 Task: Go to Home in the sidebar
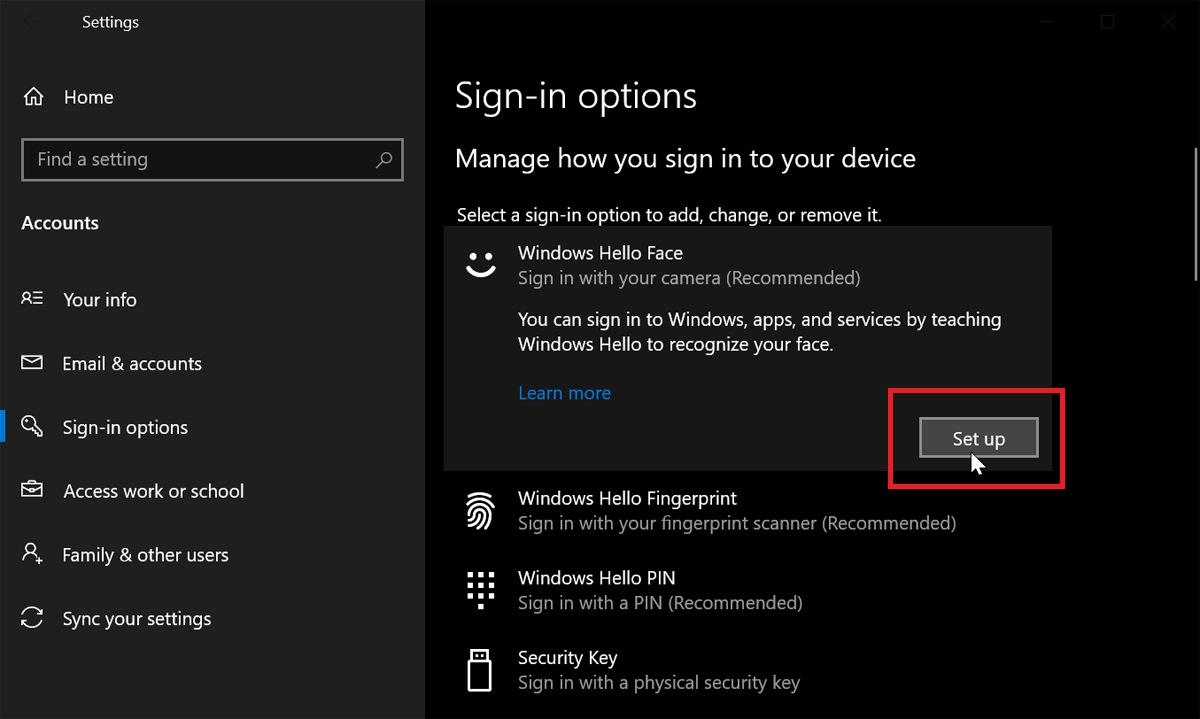pyautogui.click(x=88, y=96)
